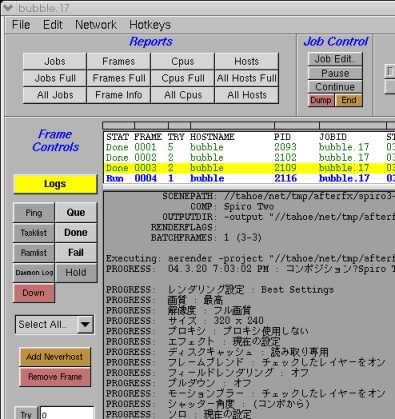Set selected frame to Hold

[x=76, y=273]
